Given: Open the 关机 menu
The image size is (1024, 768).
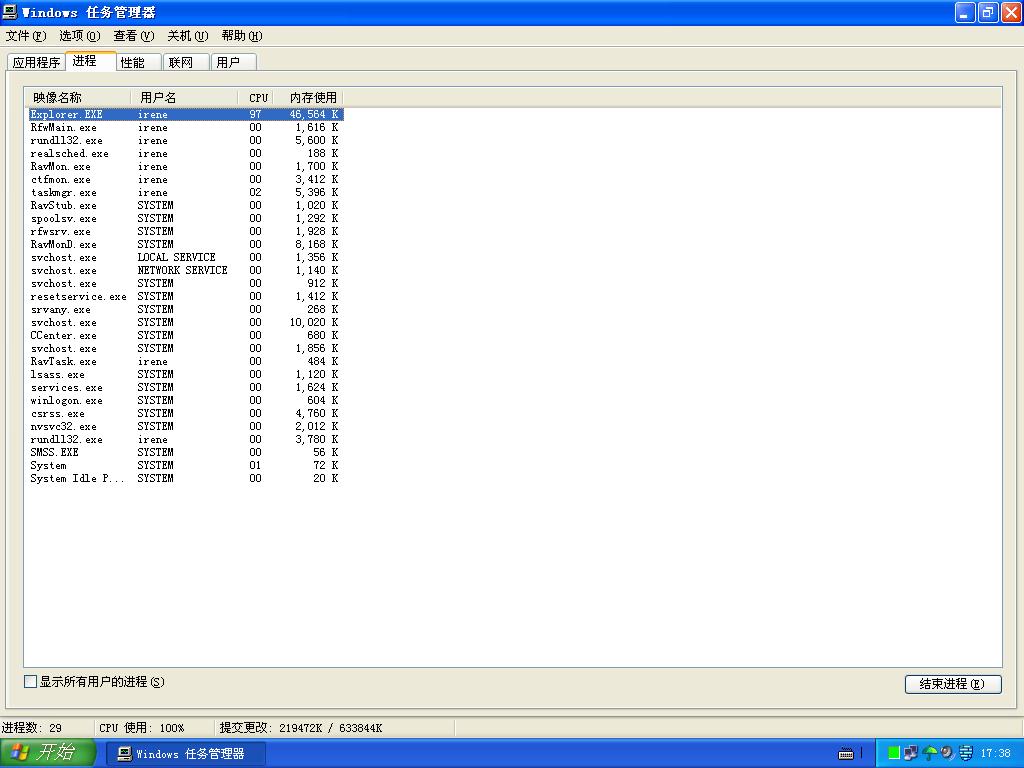Looking at the screenshot, I should [x=187, y=36].
